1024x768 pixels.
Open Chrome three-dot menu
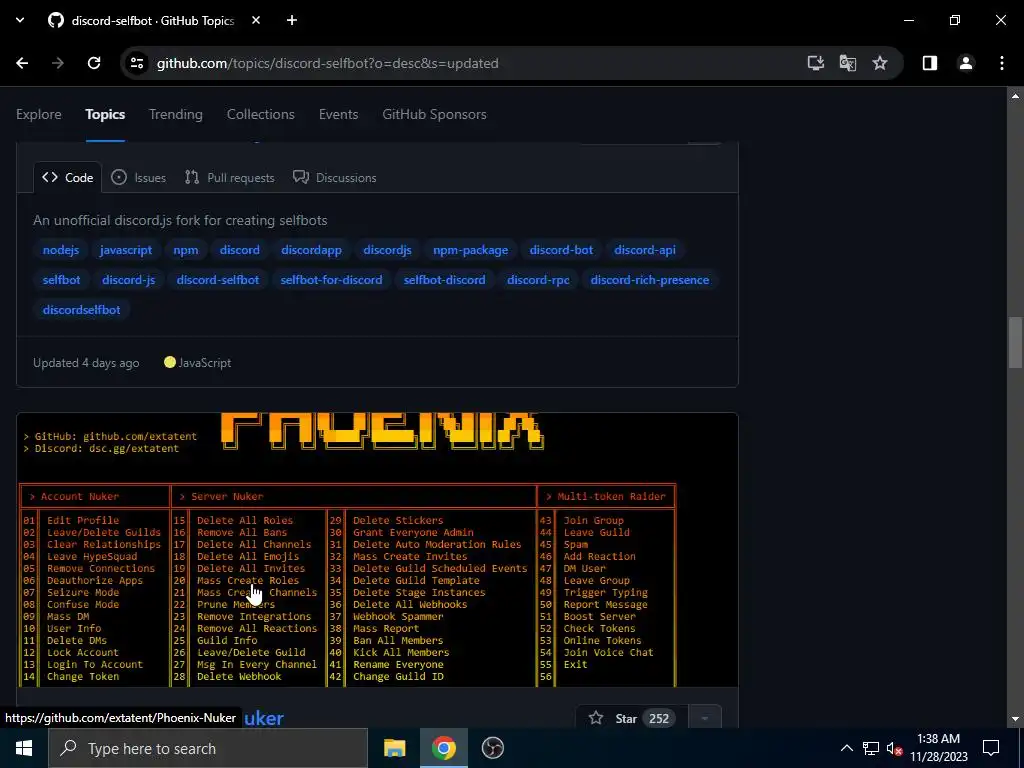(1002, 63)
